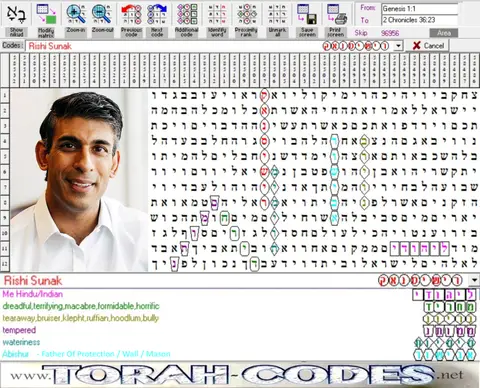
Task: Click the Save screen label button
Action: click(307, 32)
